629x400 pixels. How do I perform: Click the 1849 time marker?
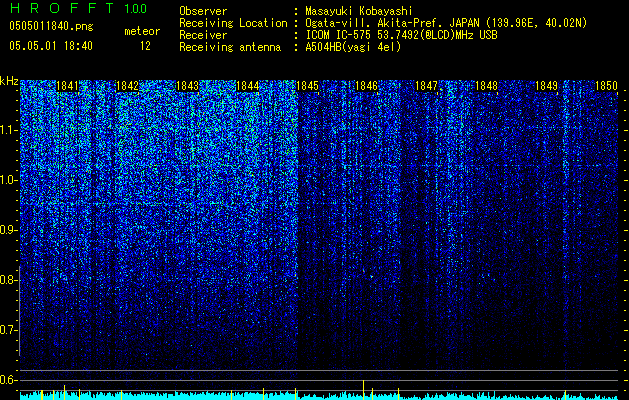(546, 86)
